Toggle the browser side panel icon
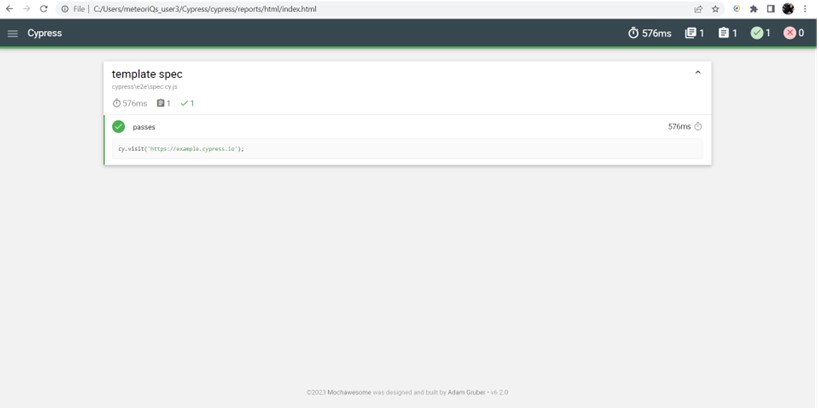The height and width of the screenshot is (408, 819). coord(770,9)
